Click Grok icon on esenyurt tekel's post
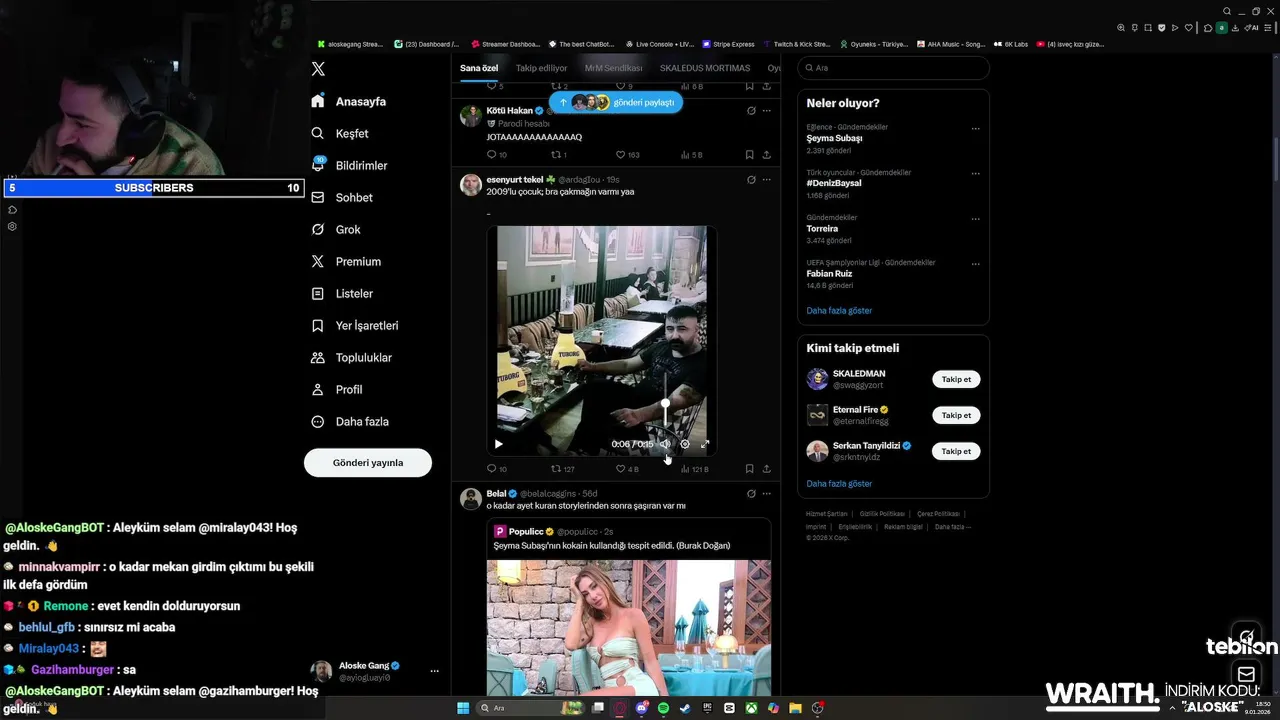Screen dimensions: 1280x720 [751, 180]
